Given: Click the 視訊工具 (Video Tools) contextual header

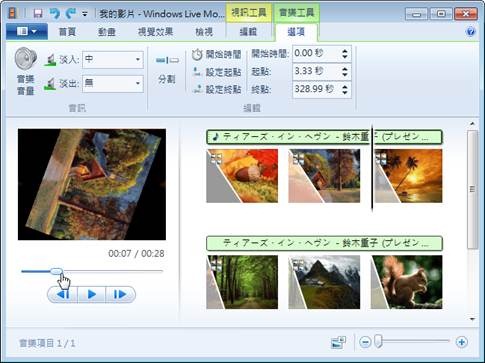Looking at the screenshot, I should click(x=249, y=13).
